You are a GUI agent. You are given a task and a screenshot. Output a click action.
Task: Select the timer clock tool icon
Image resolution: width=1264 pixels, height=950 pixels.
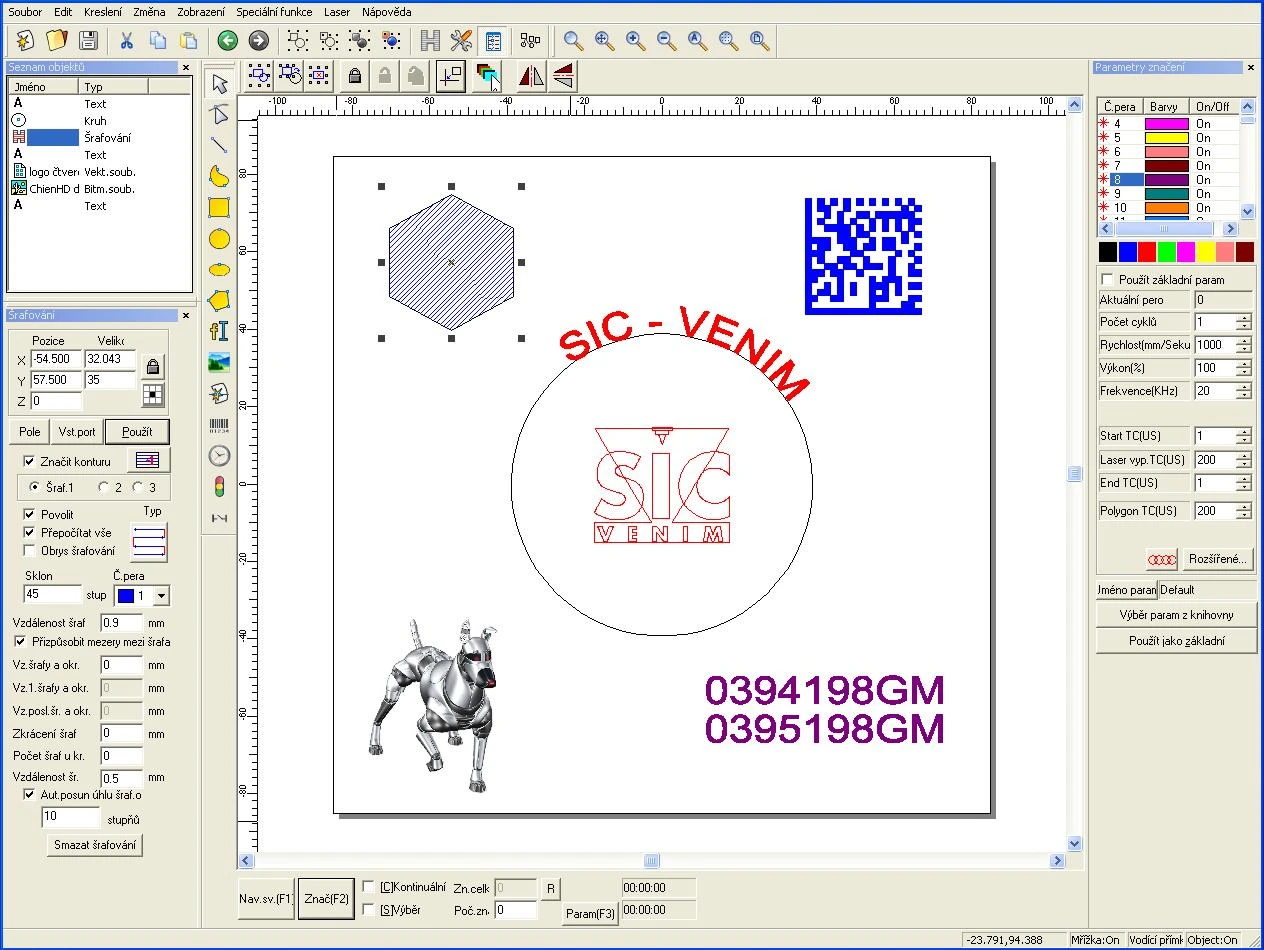point(219,456)
